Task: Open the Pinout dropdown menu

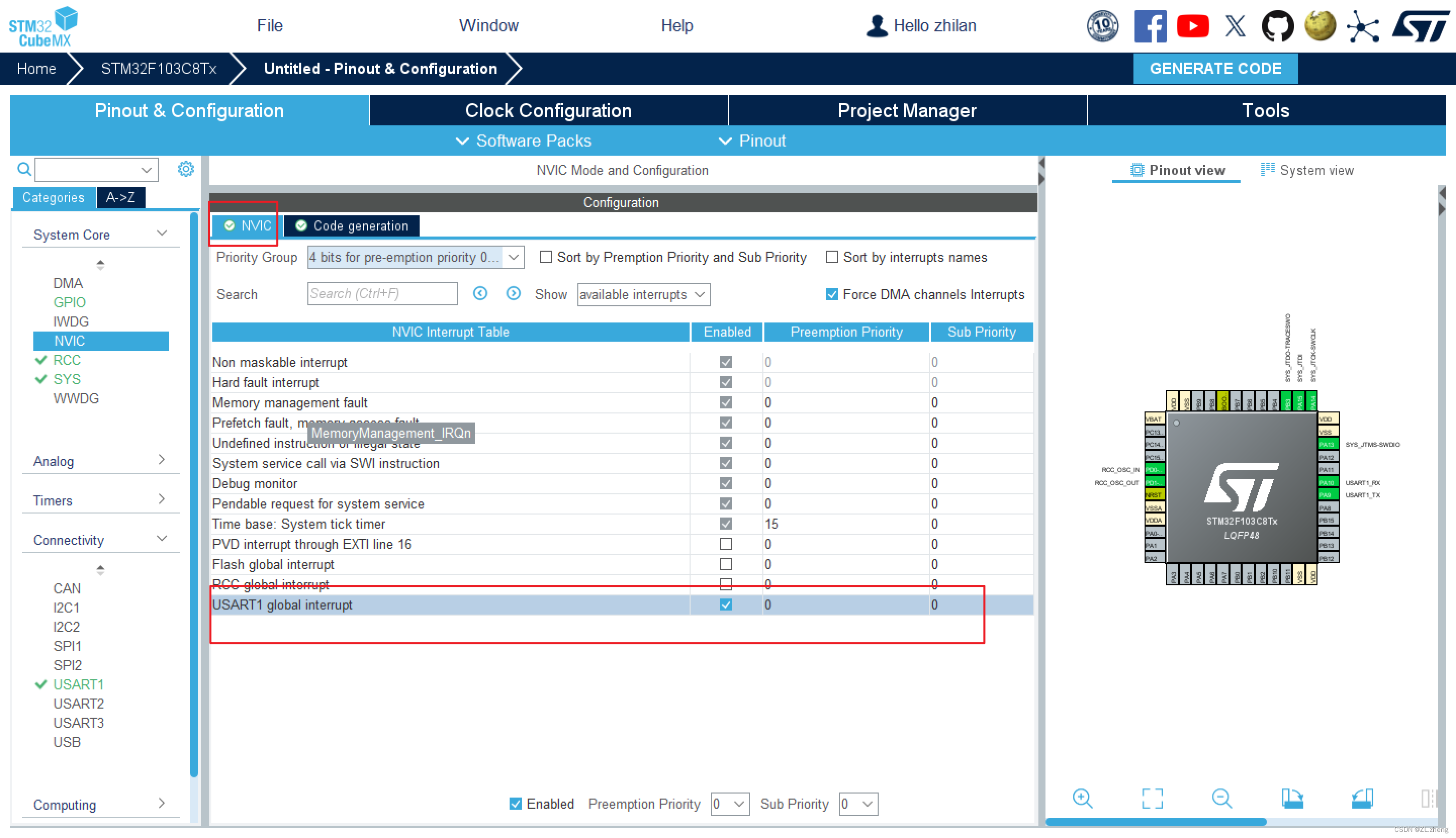Action: 751,141
